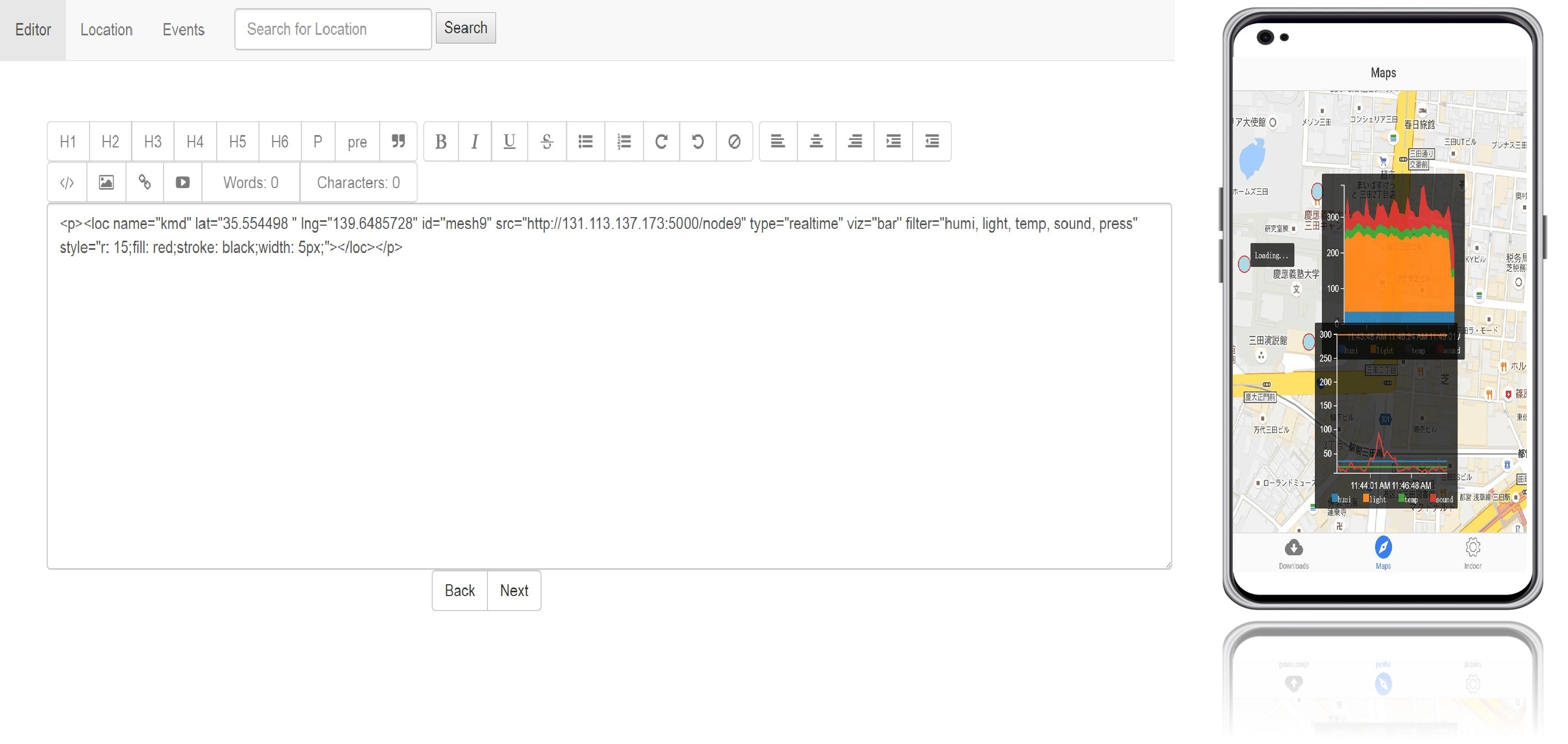1568x744 pixels.
Task: Click the Words: 0 counter
Action: click(x=251, y=182)
